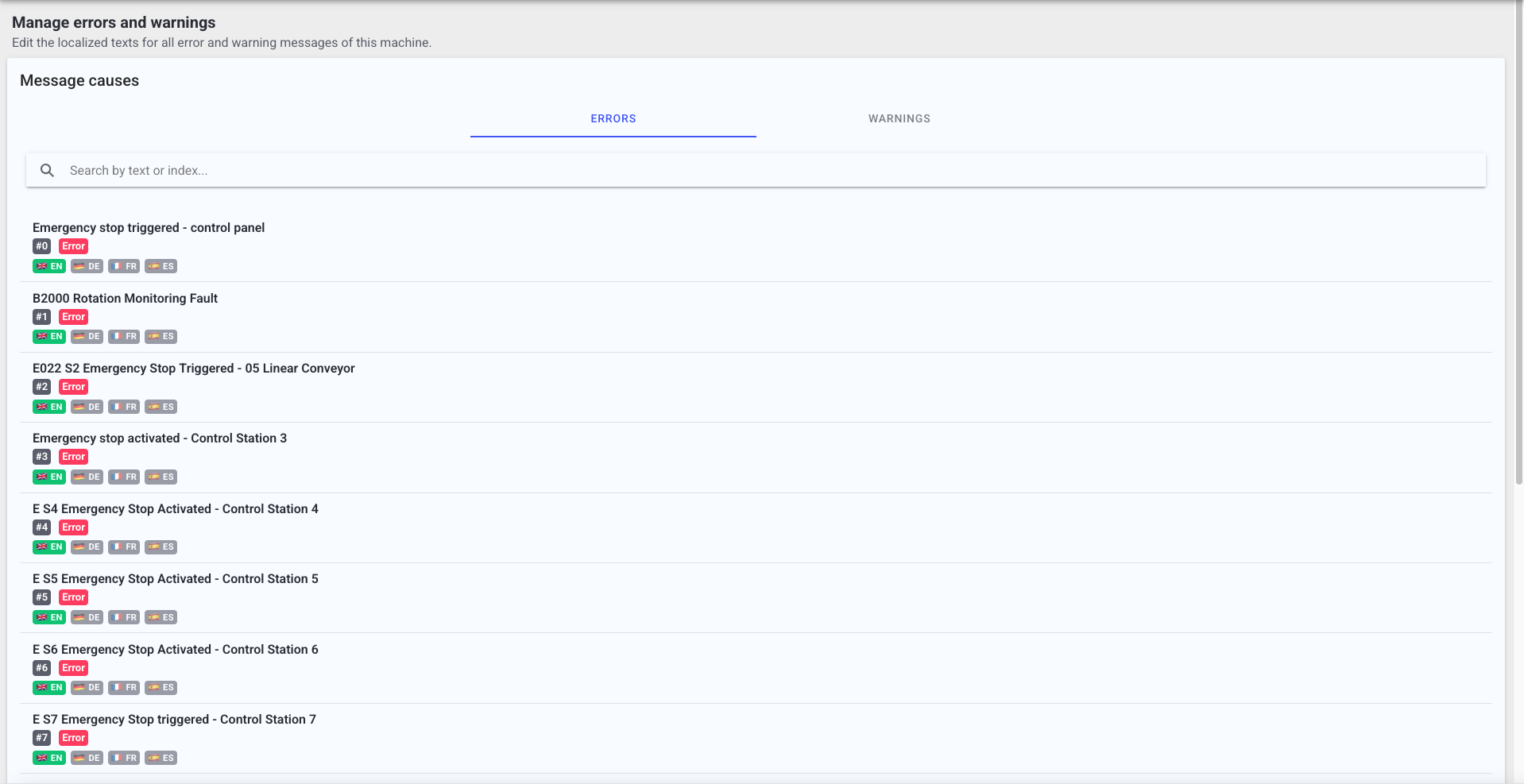Click the #4 index badge

tap(42, 527)
